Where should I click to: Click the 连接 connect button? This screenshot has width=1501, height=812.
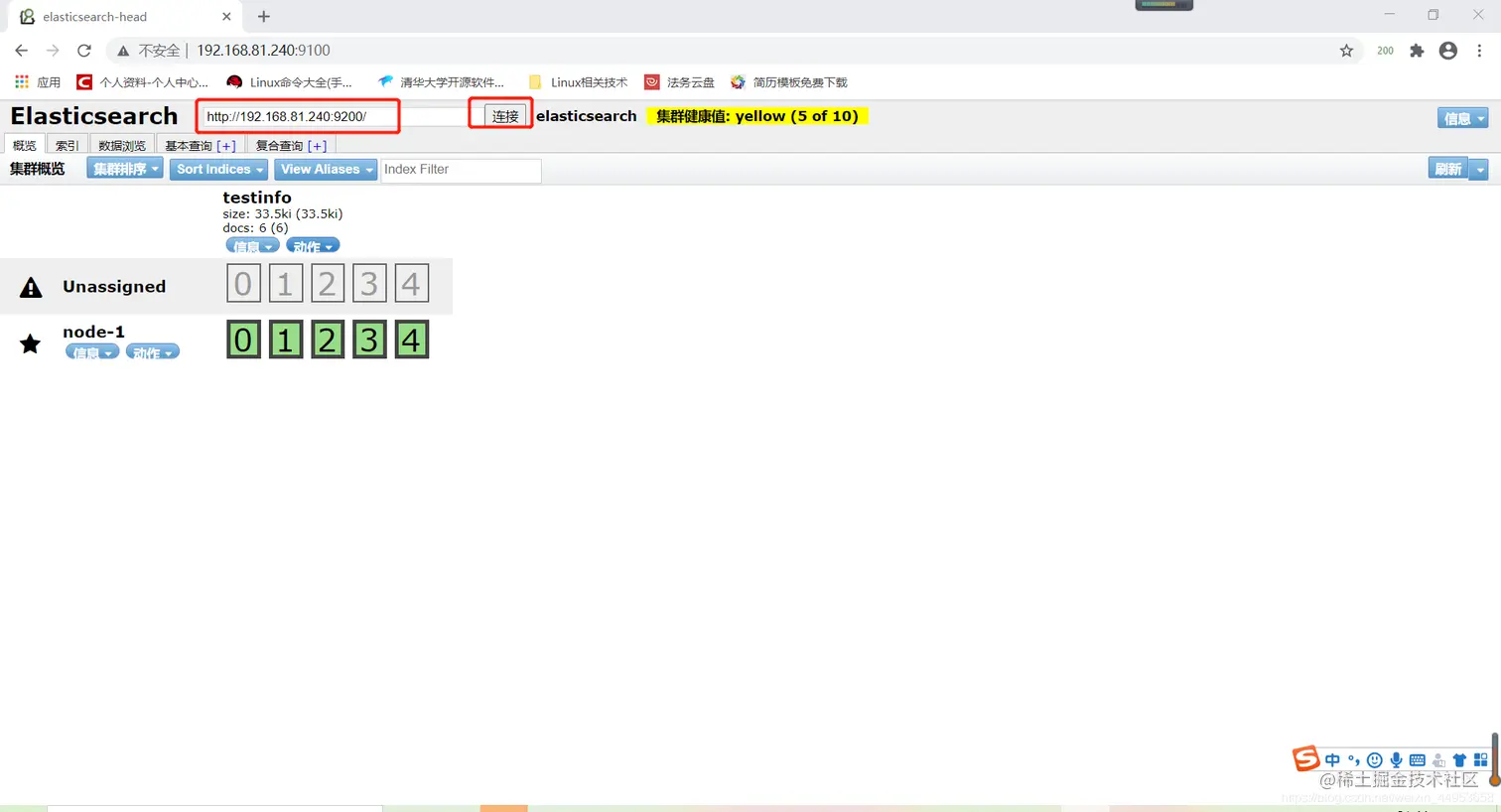[x=505, y=116]
